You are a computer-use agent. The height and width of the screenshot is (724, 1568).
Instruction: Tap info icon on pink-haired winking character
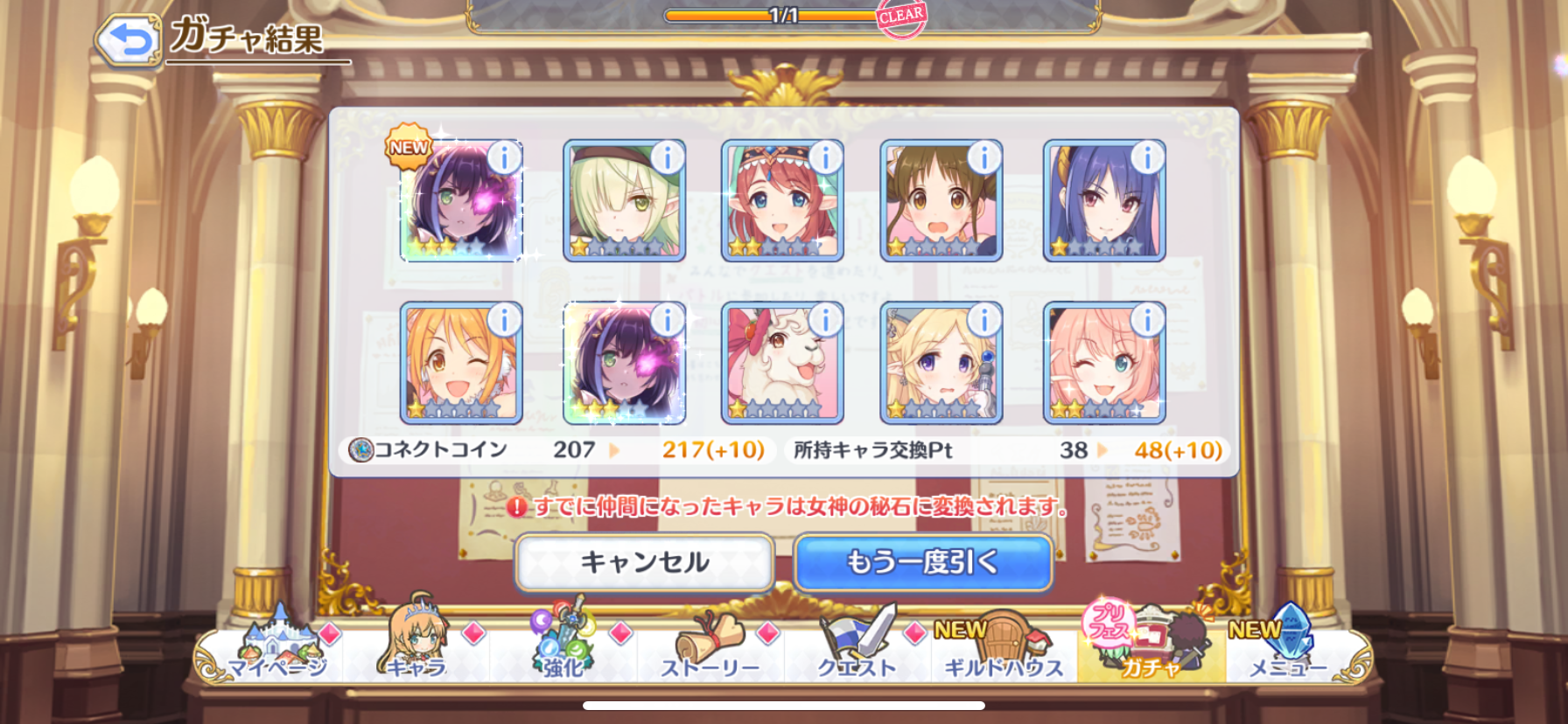pyautogui.click(x=1147, y=320)
